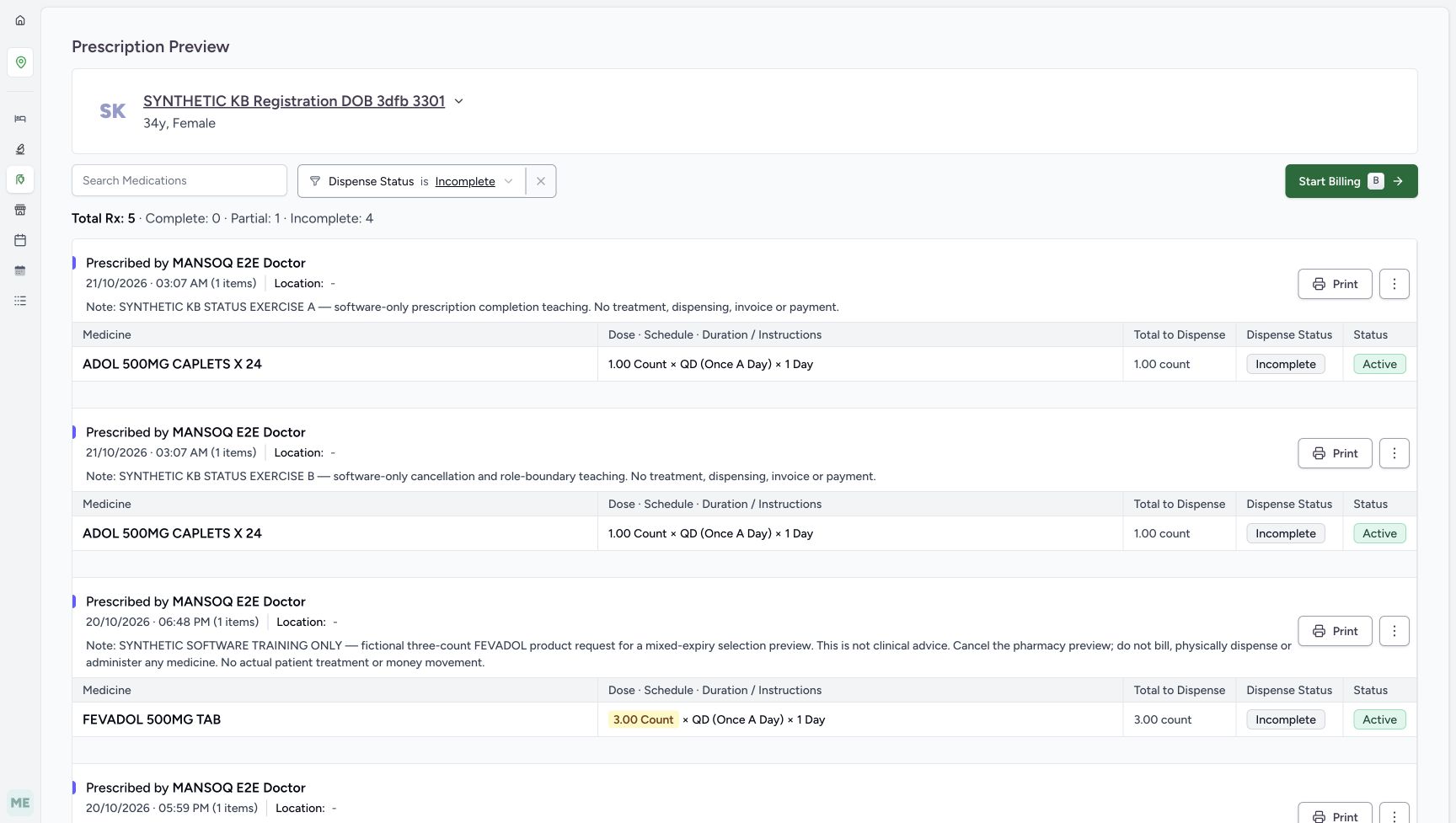Open more options for Exercise B prescription
This screenshot has width=1456, height=823.
[1394, 453]
